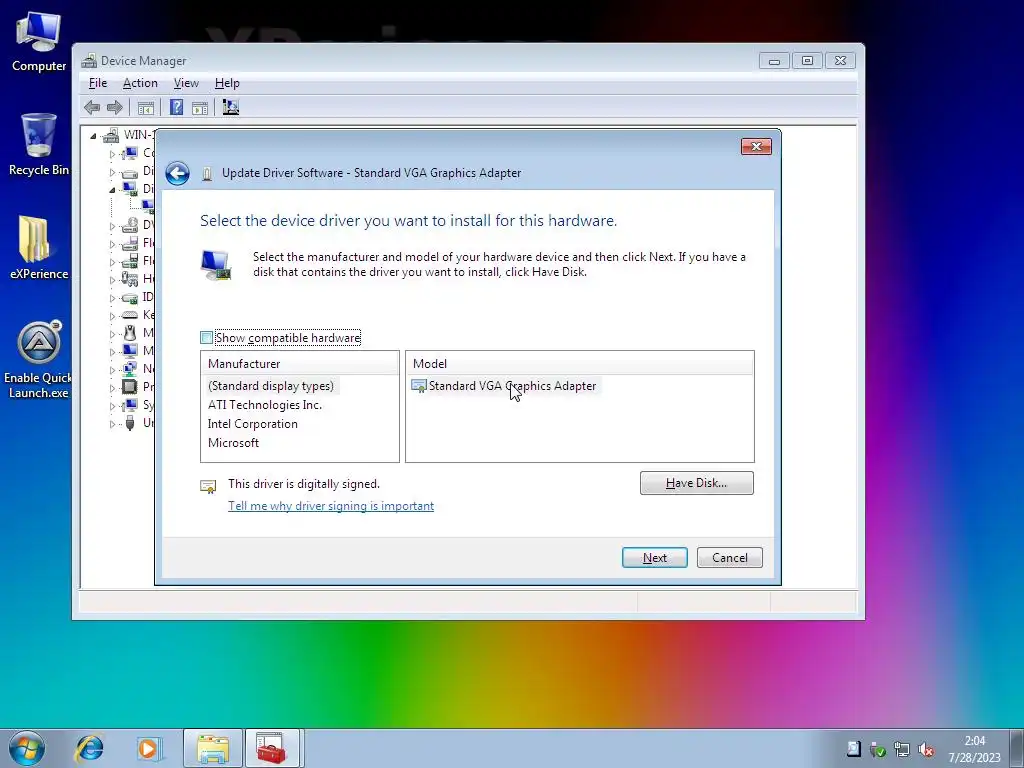Image resolution: width=1024 pixels, height=768 pixels.
Task: Select Intel Corporation manufacturer
Action: pyautogui.click(x=253, y=424)
